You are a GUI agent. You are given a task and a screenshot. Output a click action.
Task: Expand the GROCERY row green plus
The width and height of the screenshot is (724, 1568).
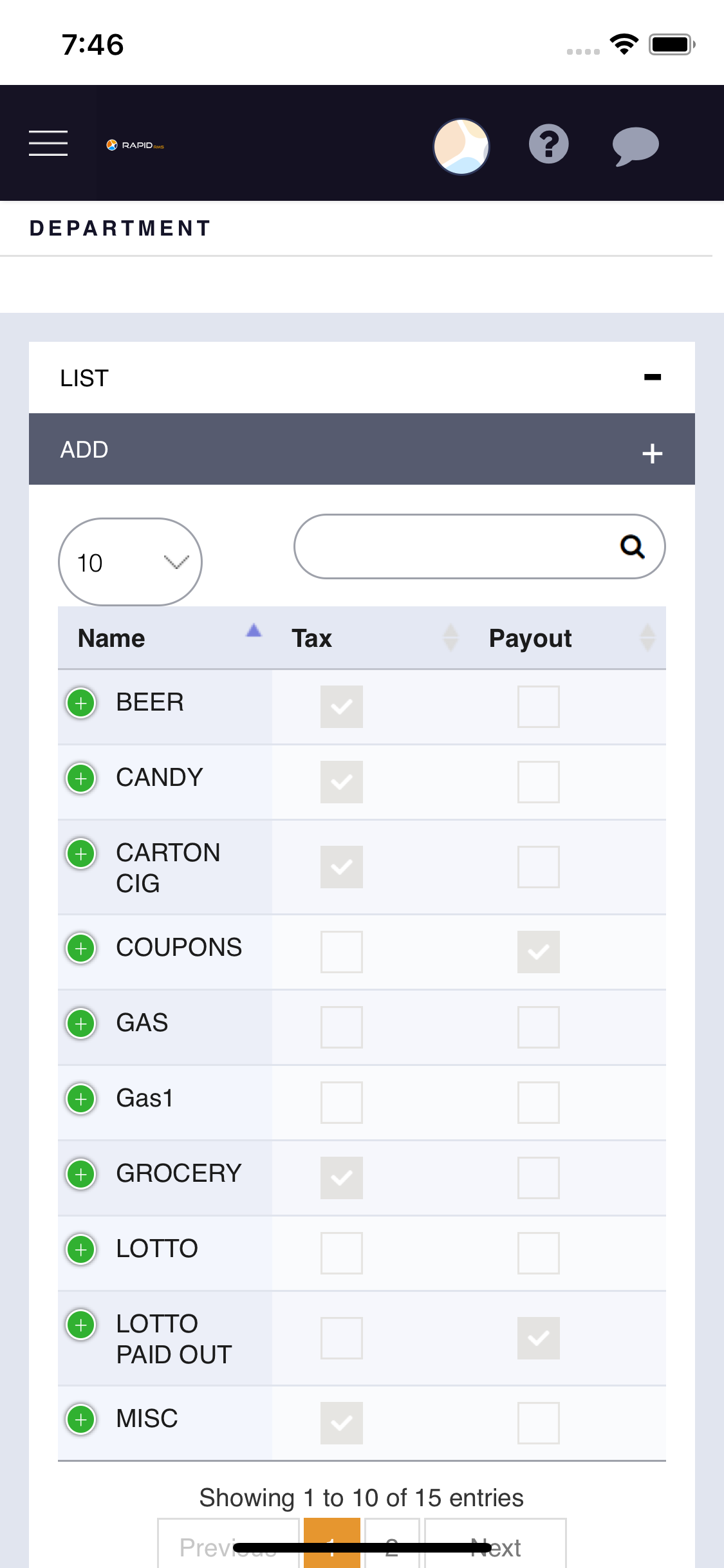[81, 1174]
